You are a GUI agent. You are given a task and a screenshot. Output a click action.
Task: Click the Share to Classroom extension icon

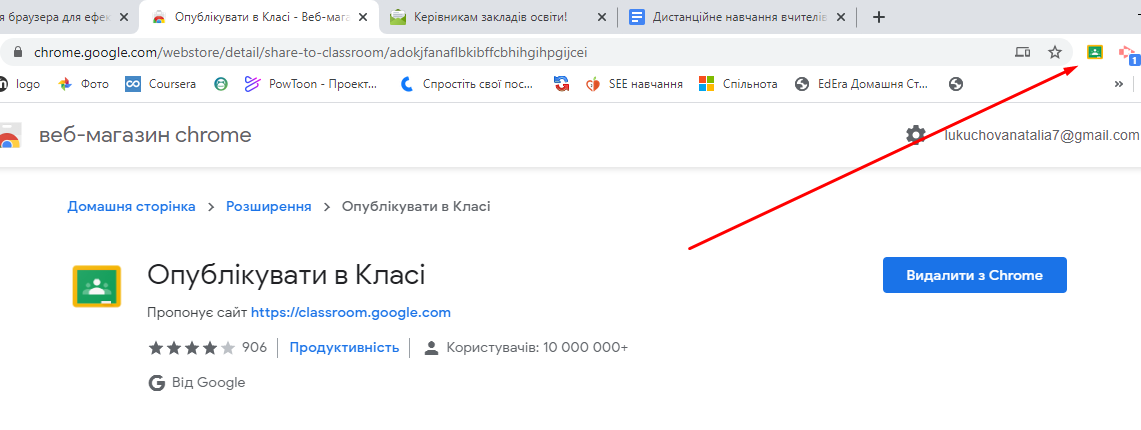[1094, 52]
